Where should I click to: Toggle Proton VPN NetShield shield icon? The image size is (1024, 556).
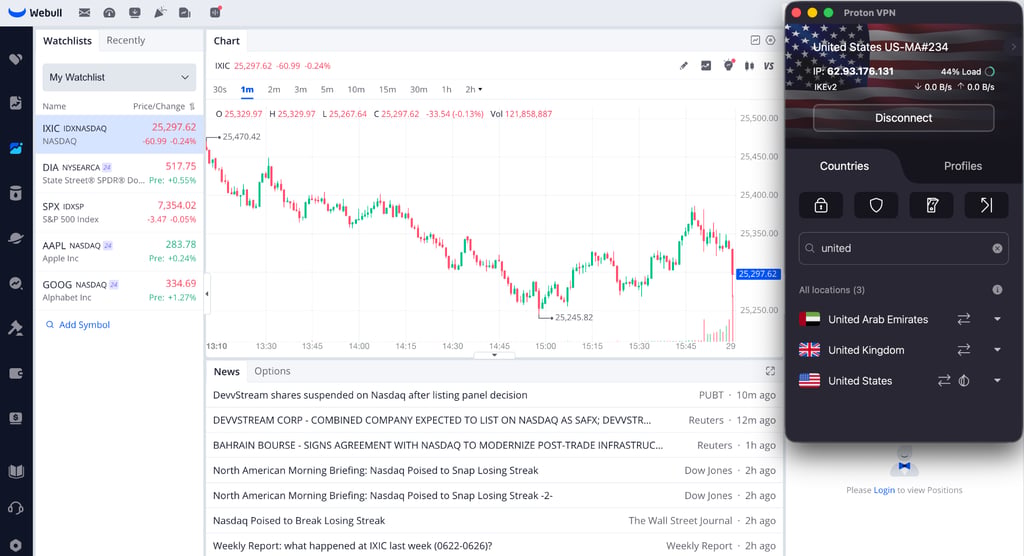coord(876,205)
